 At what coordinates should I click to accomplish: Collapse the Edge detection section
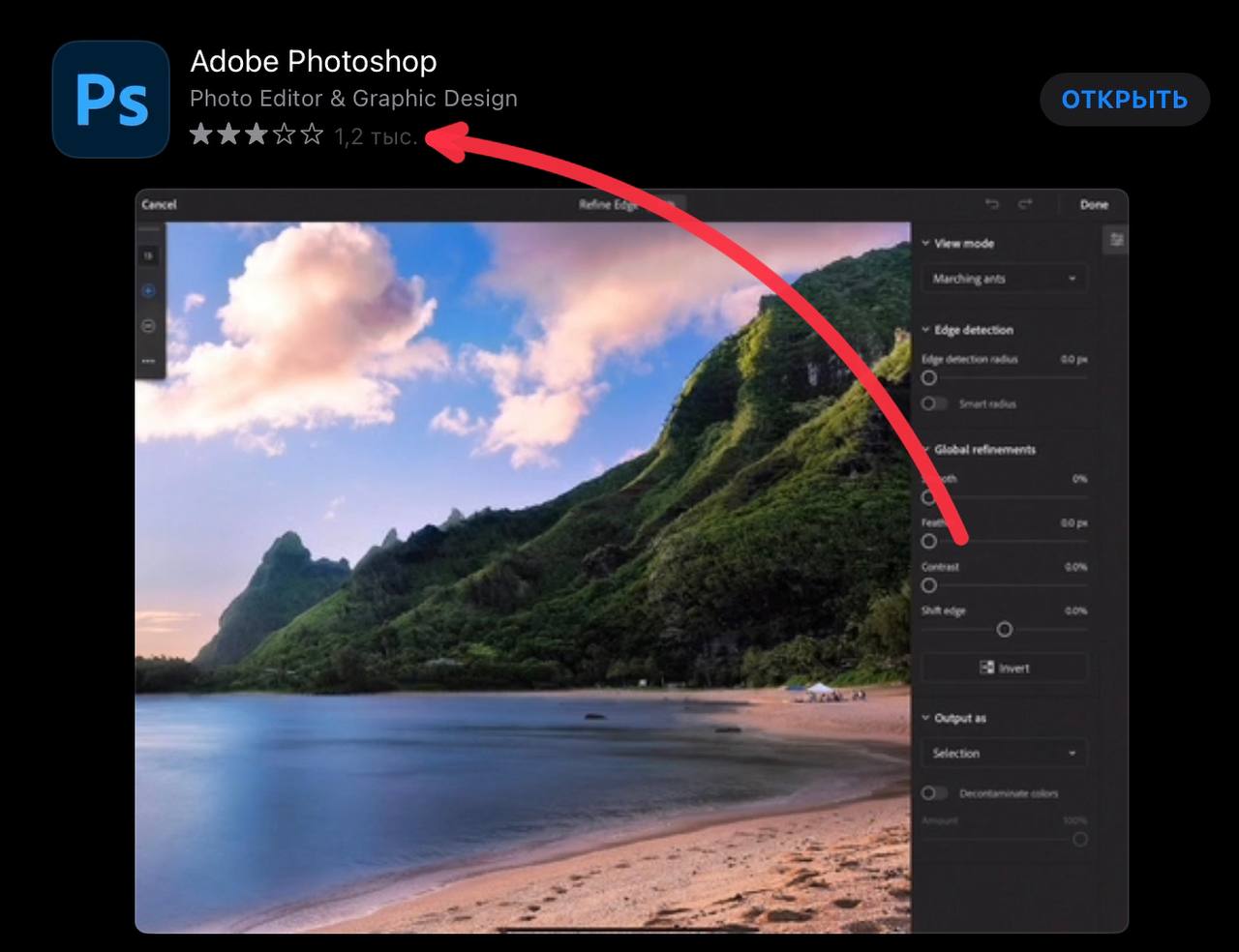click(926, 330)
